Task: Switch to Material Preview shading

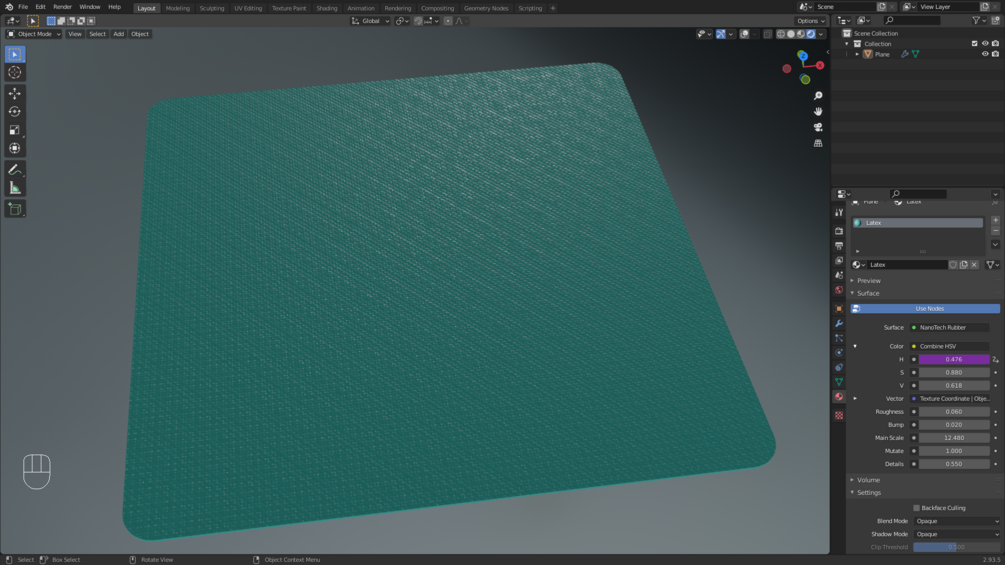Action: [801, 34]
